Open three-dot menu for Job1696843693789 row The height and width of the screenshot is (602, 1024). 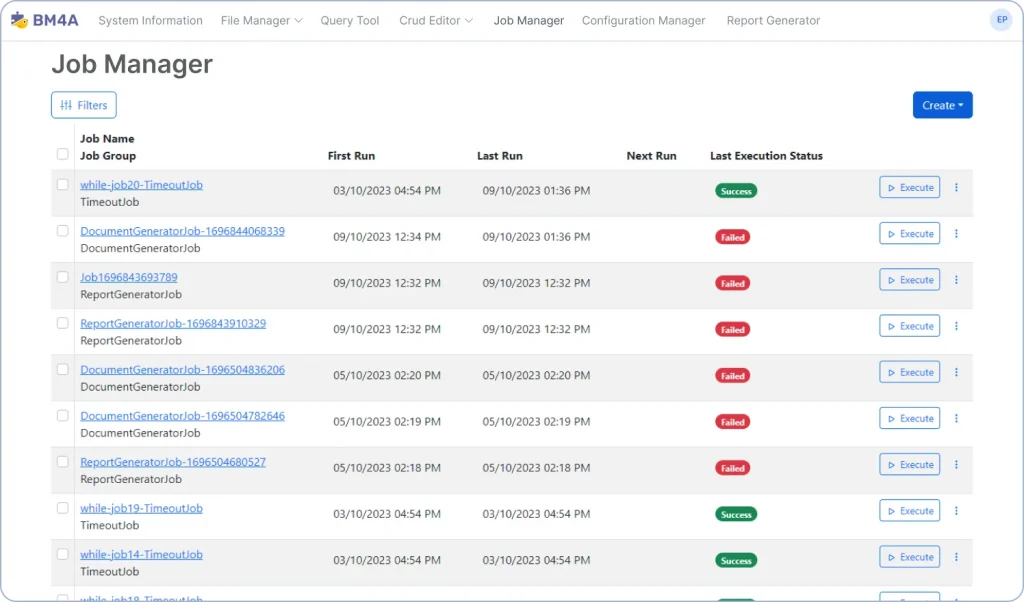click(956, 280)
